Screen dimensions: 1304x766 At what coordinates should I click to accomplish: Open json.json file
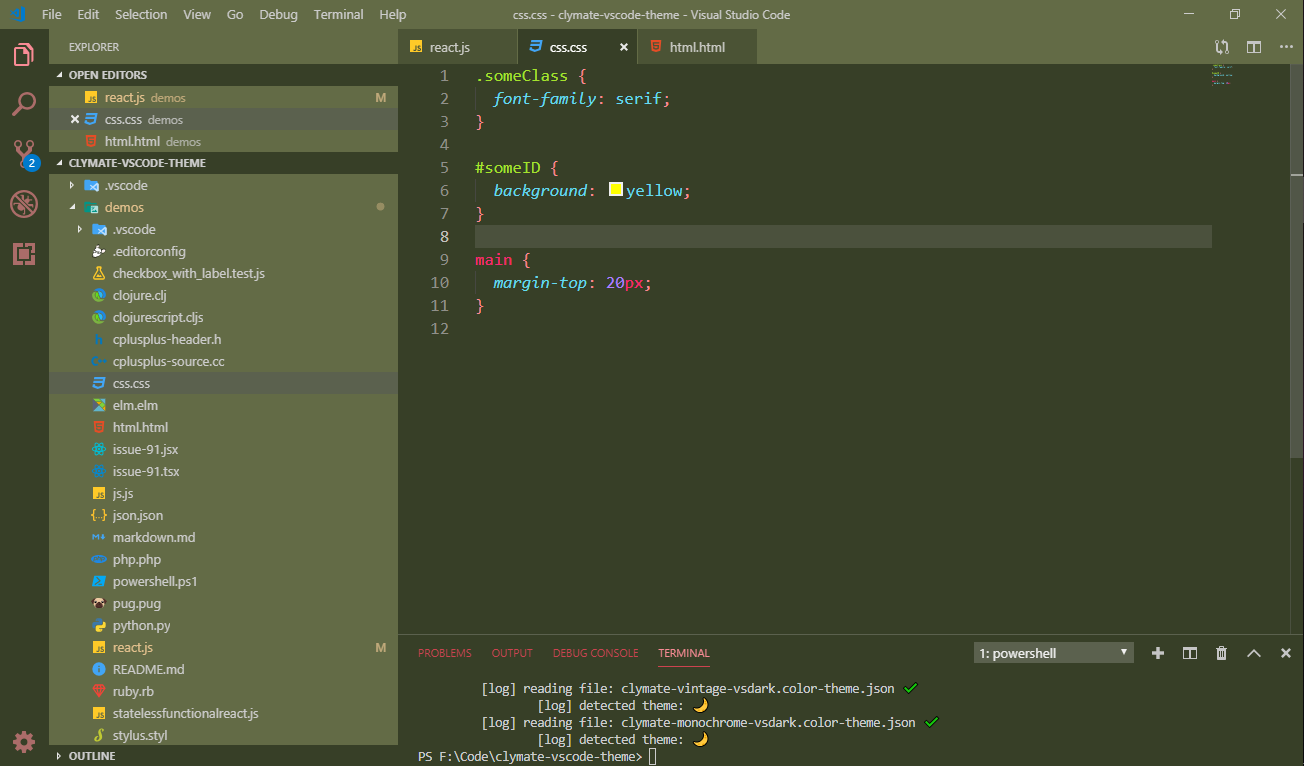[224, 515]
